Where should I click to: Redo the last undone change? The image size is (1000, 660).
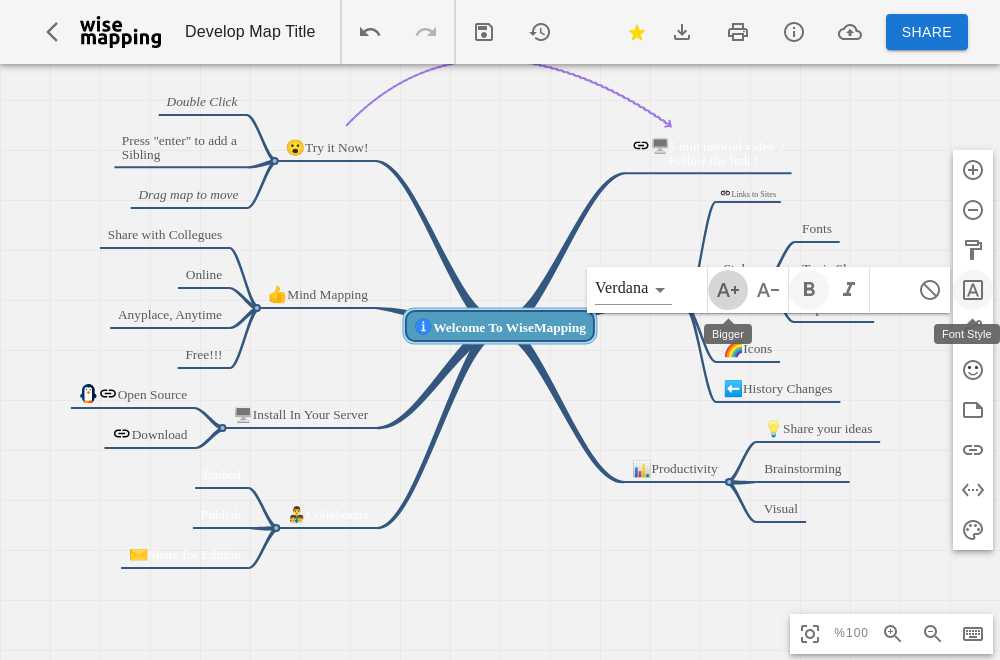[426, 32]
